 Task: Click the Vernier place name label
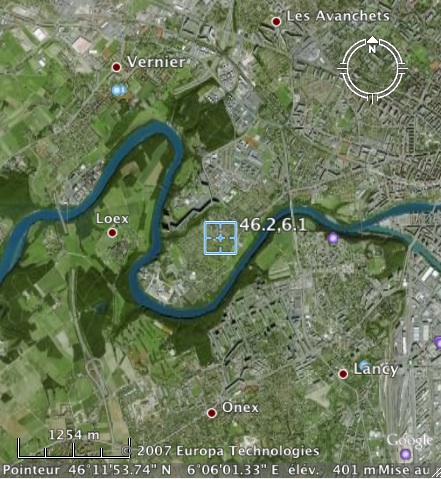[156, 62]
